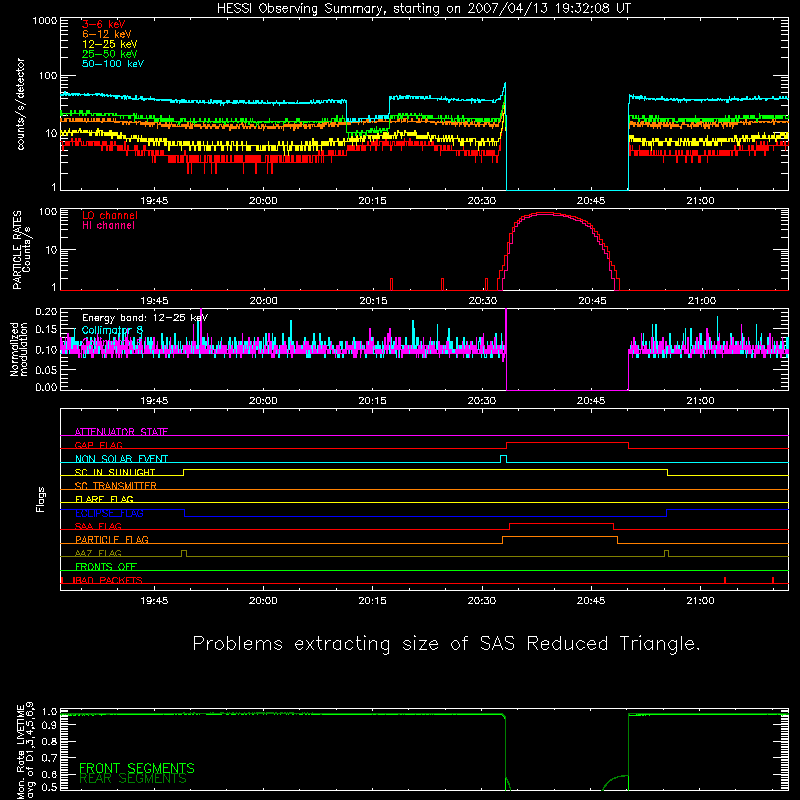Click the 20:45 tick label under particle rates
The width and height of the screenshot is (800, 800).
[x=592, y=301]
